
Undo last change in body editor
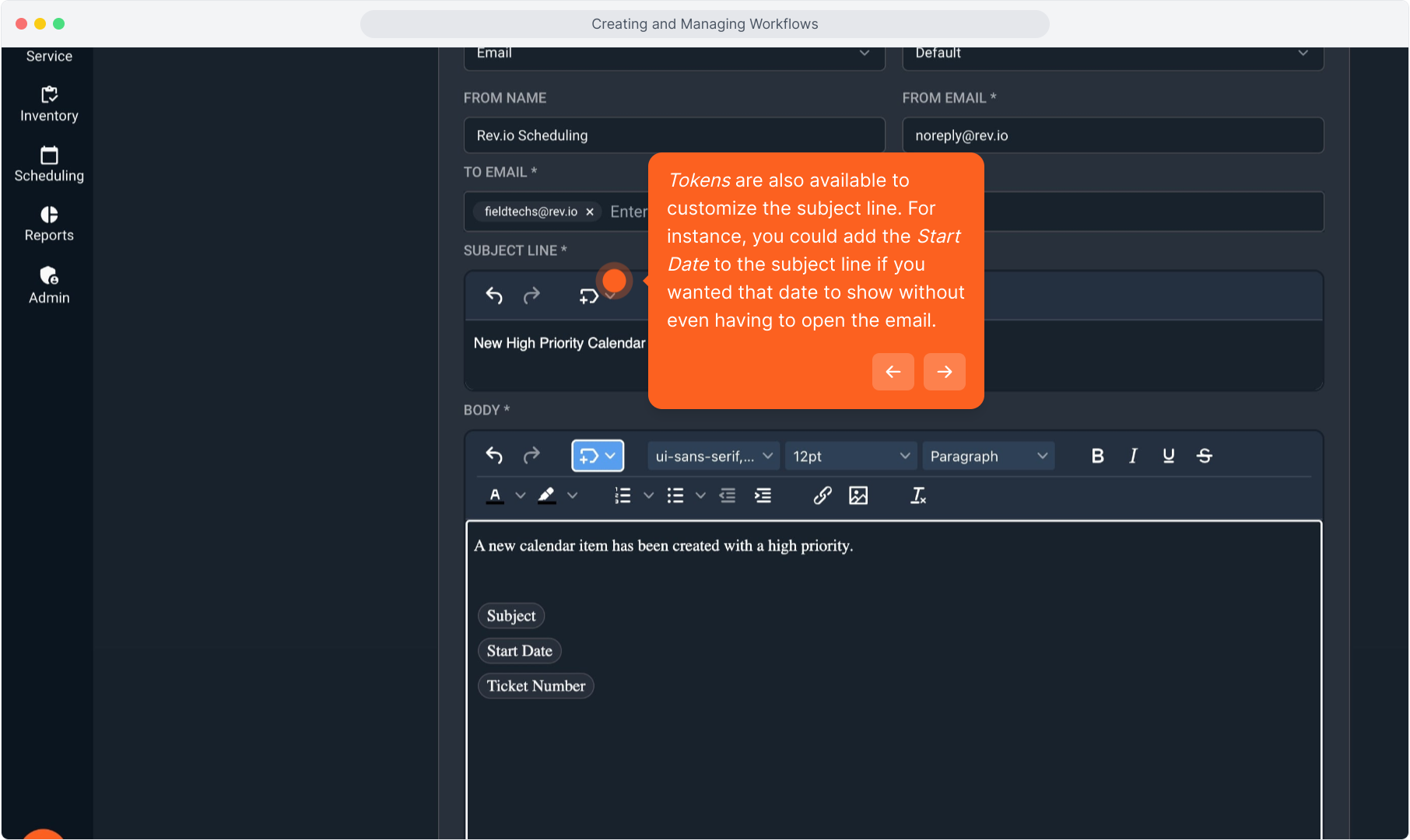494,455
